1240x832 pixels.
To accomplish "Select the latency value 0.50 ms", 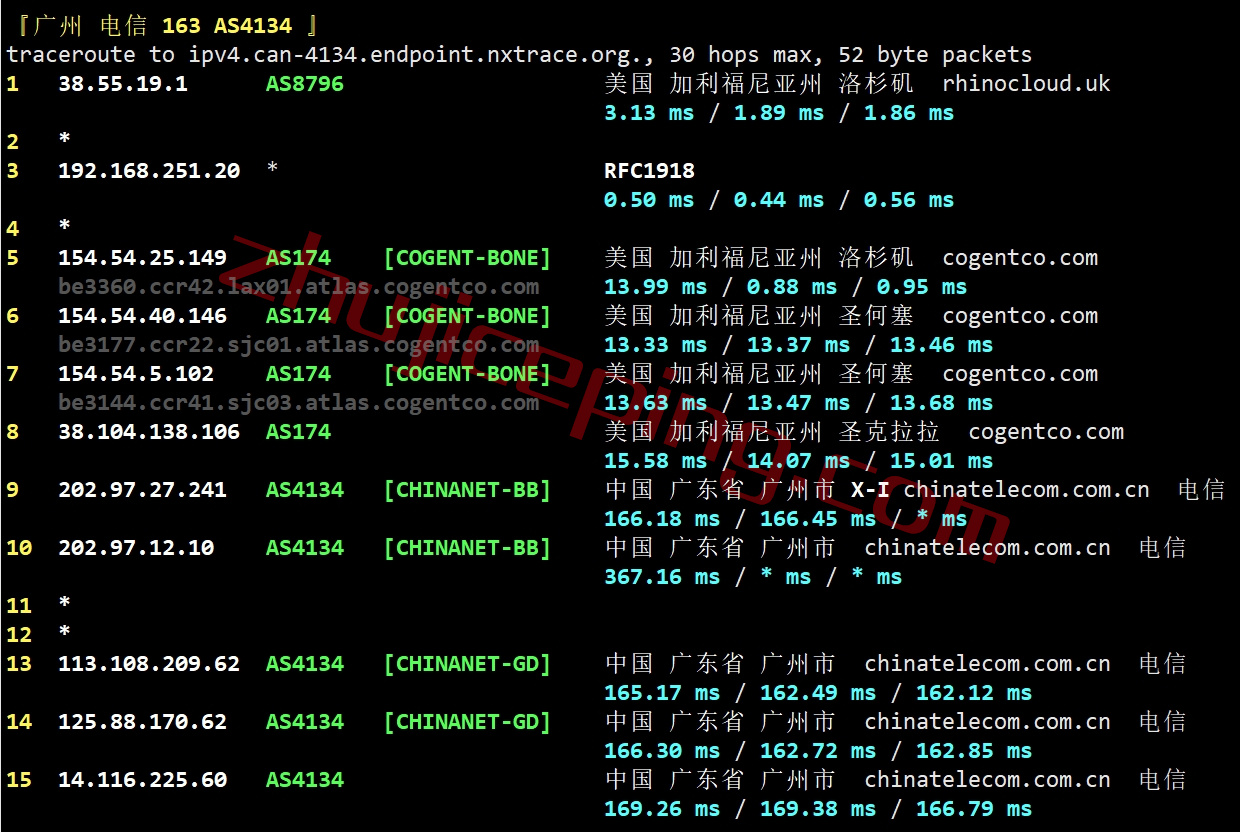I will click(649, 200).
